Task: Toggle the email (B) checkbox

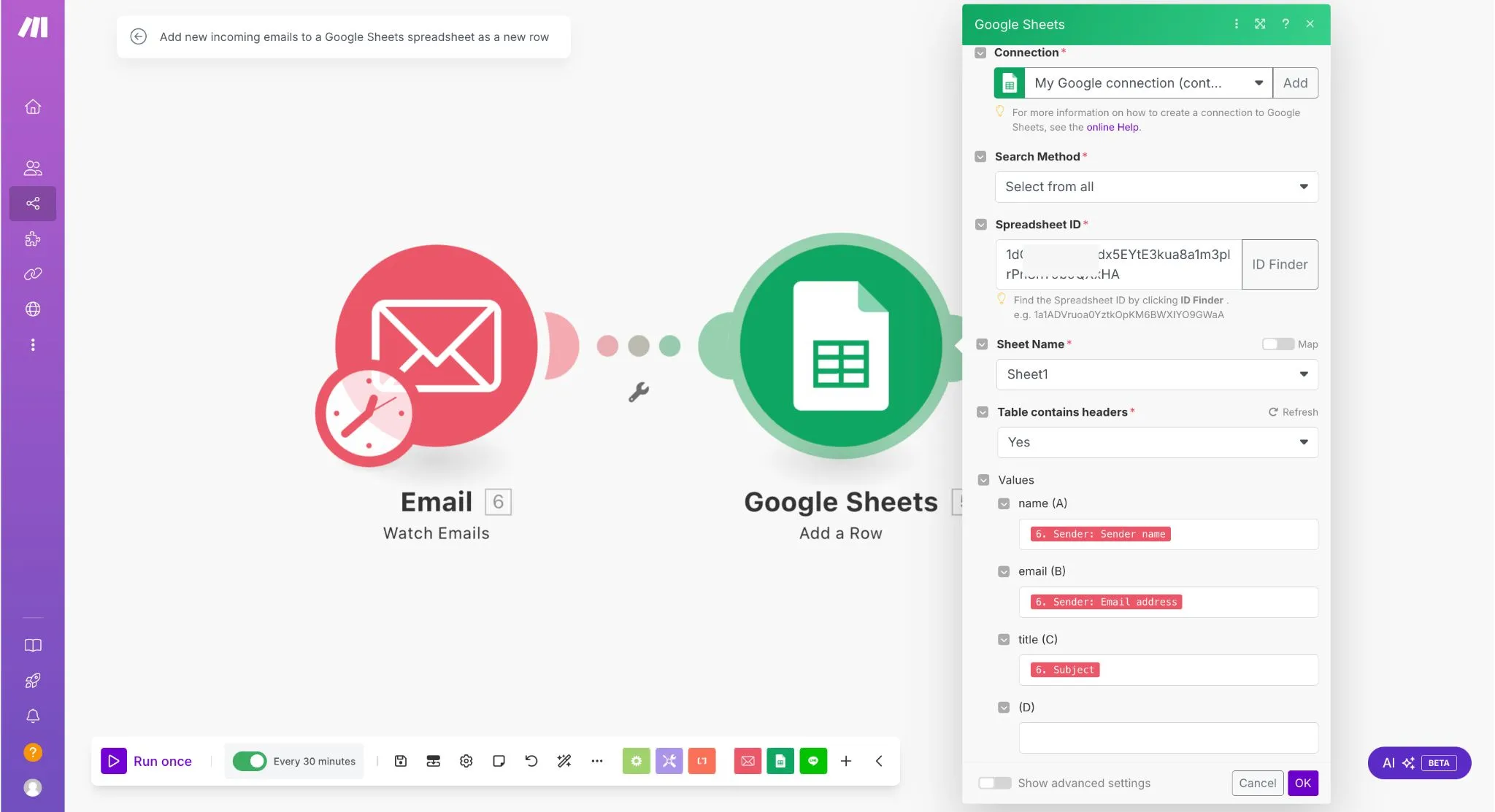Action: (x=1004, y=571)
